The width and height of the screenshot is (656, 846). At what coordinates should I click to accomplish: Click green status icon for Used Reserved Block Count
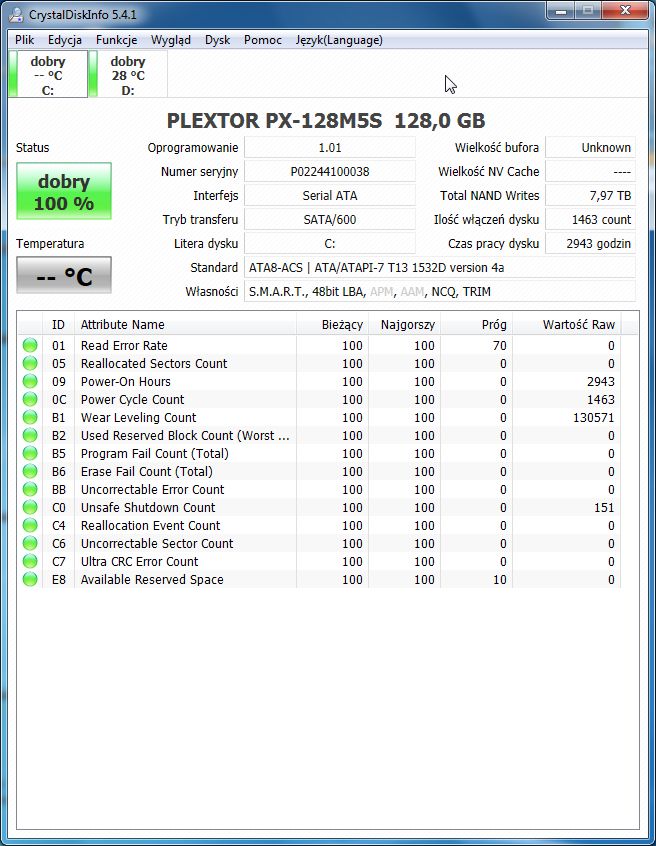pyautogui.click(x=30, y=435)
